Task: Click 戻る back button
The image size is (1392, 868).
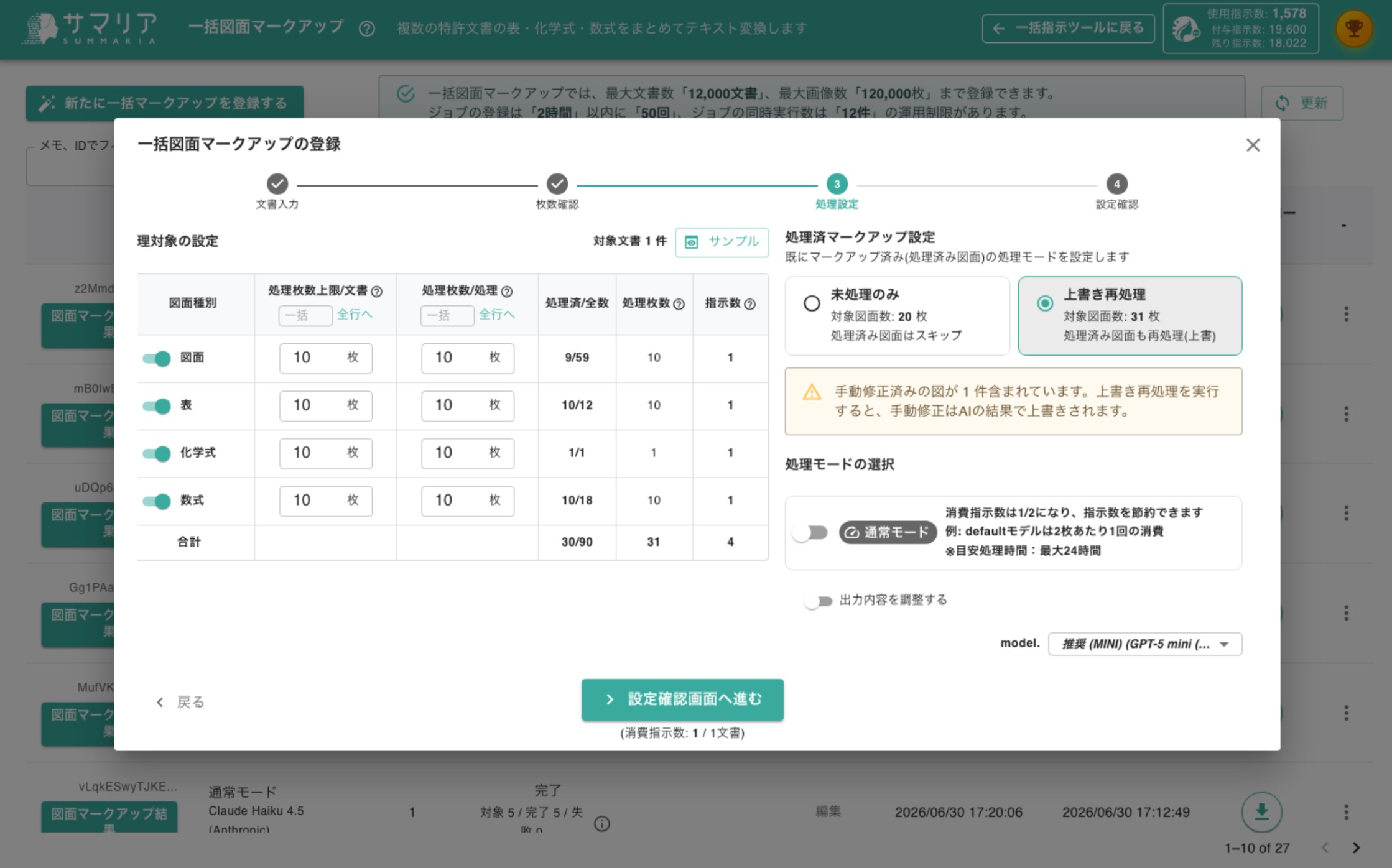Action: [180, 702]
